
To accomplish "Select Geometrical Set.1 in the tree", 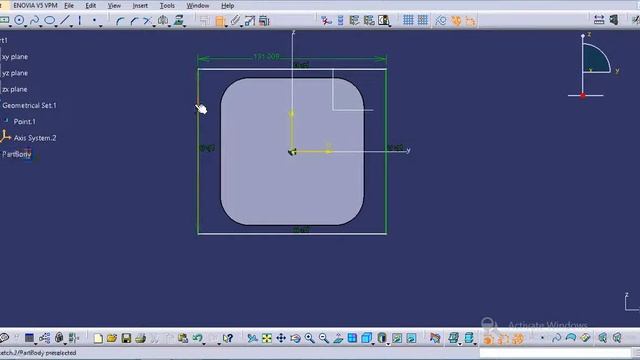I will tap(29, 105).
